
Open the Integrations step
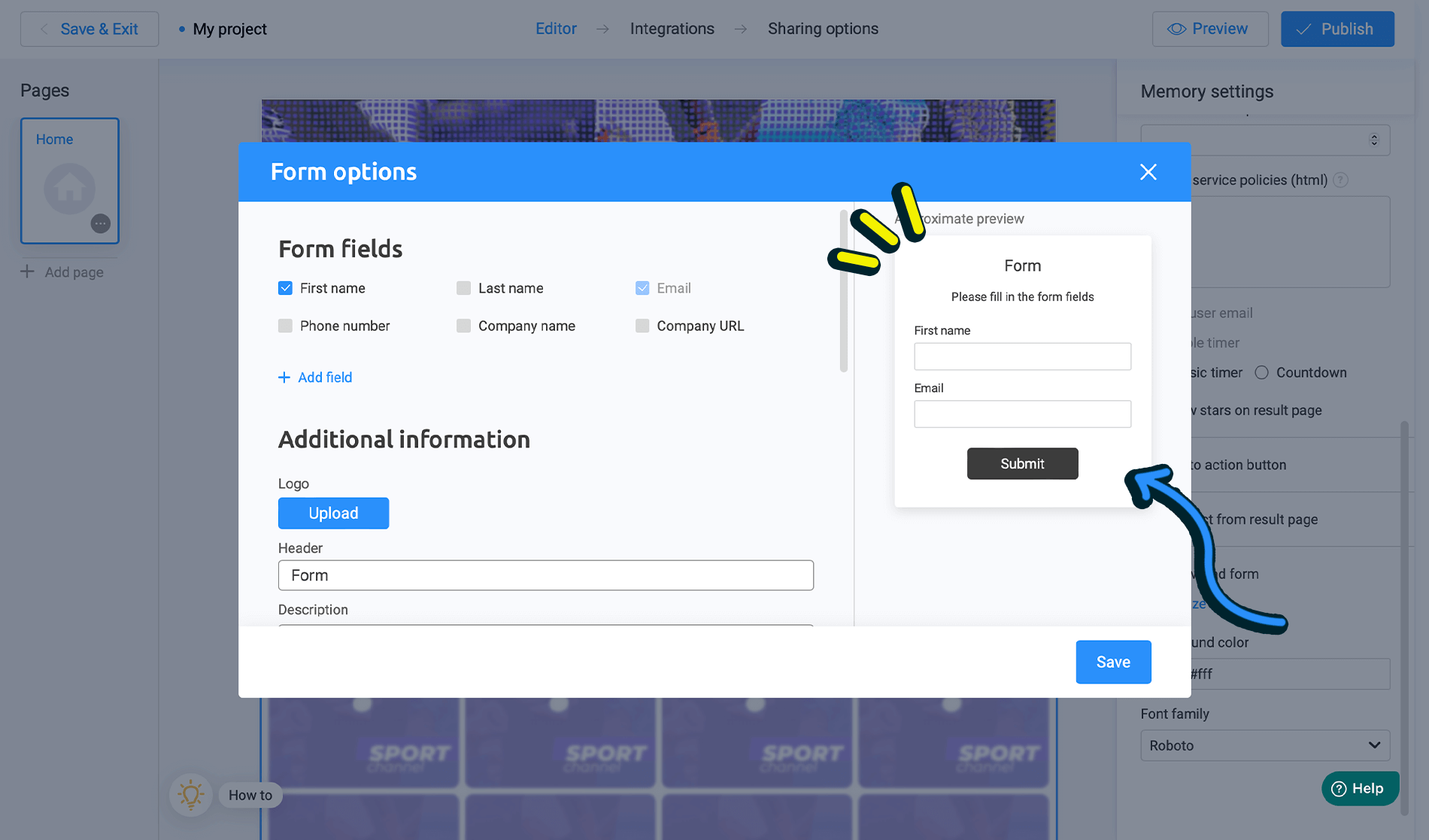pyautogui.click(x=672, y=29)
